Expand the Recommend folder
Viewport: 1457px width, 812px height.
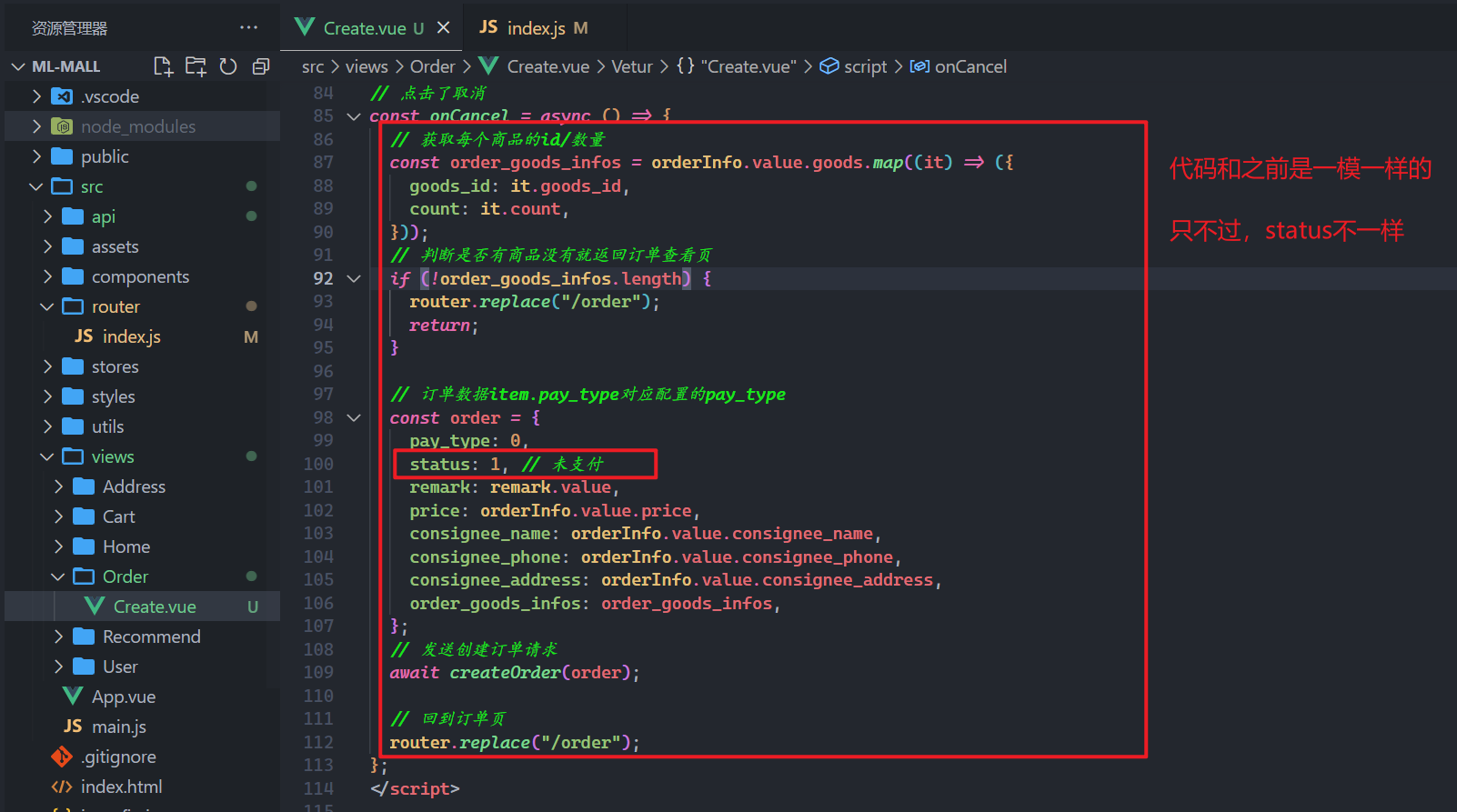pos(58,637)
